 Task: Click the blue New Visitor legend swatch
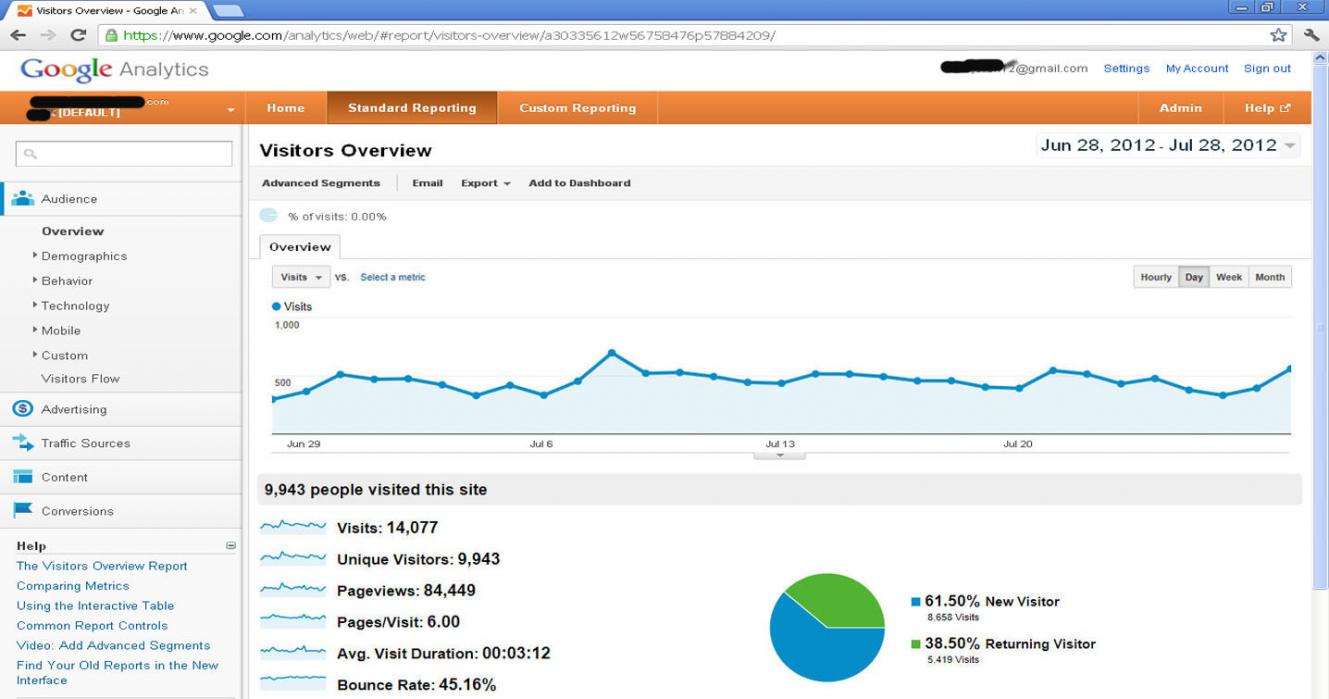pos(915,602)
